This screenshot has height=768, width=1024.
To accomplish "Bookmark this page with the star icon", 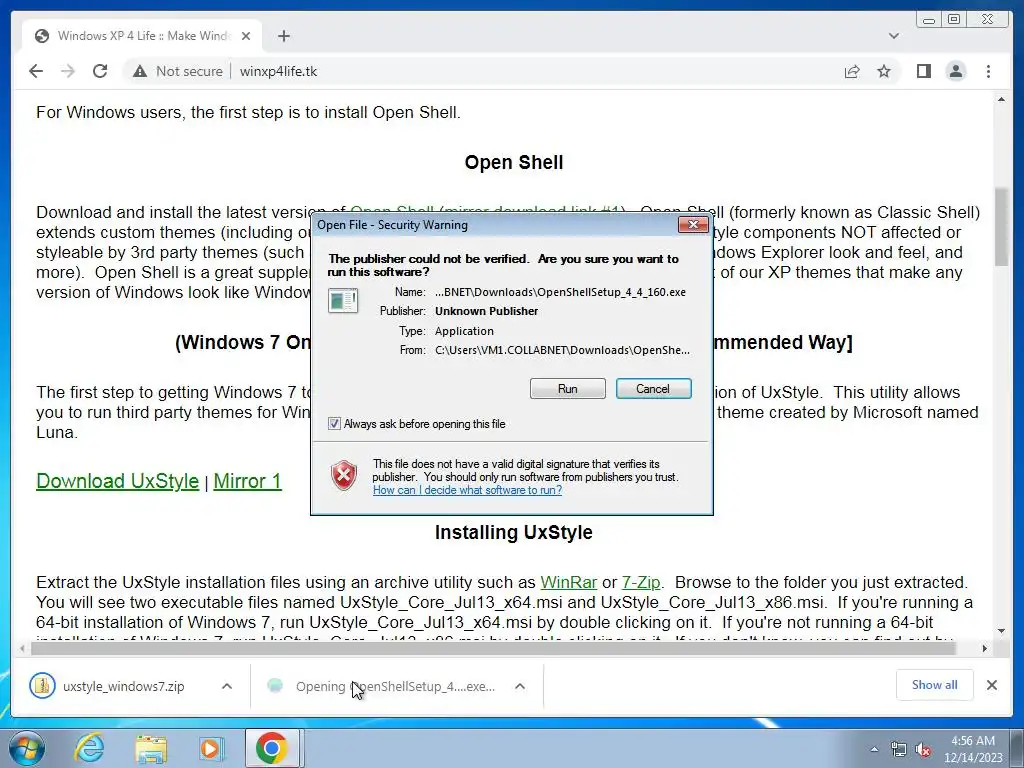I will click(884, 71).
